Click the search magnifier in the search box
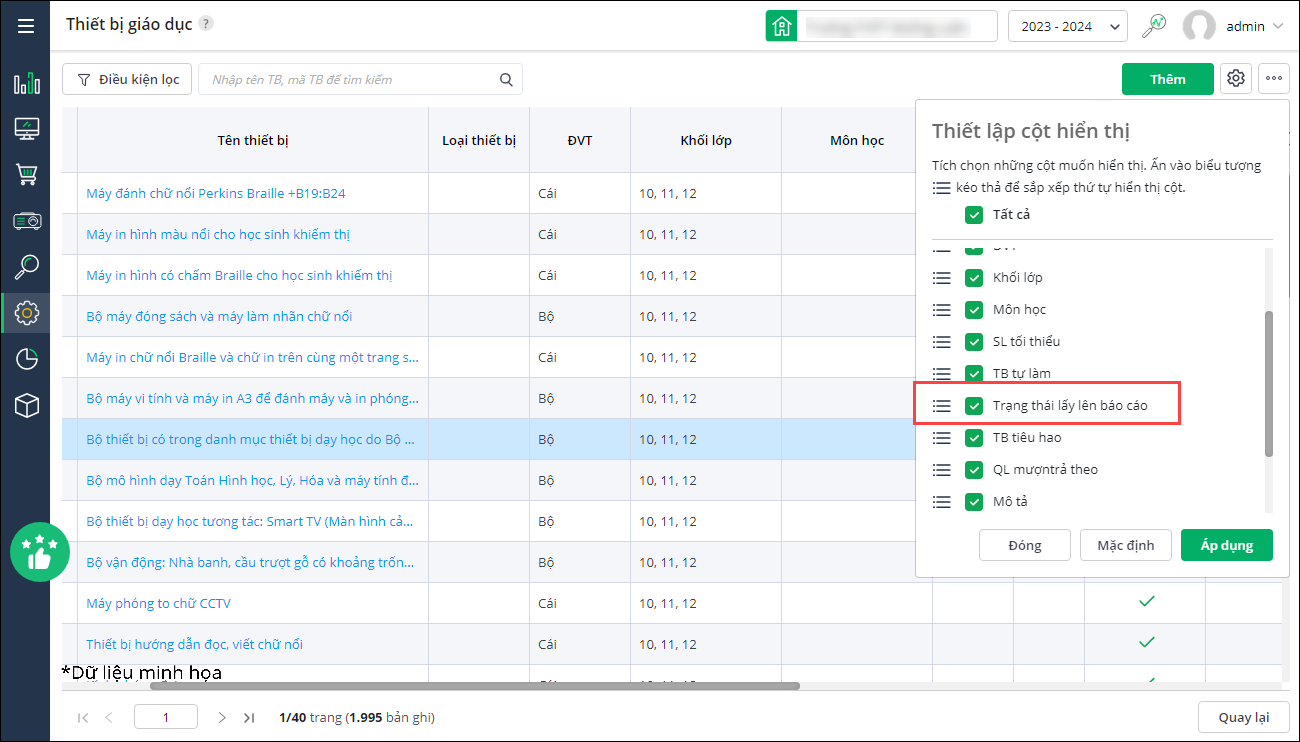 coord(506,80)
